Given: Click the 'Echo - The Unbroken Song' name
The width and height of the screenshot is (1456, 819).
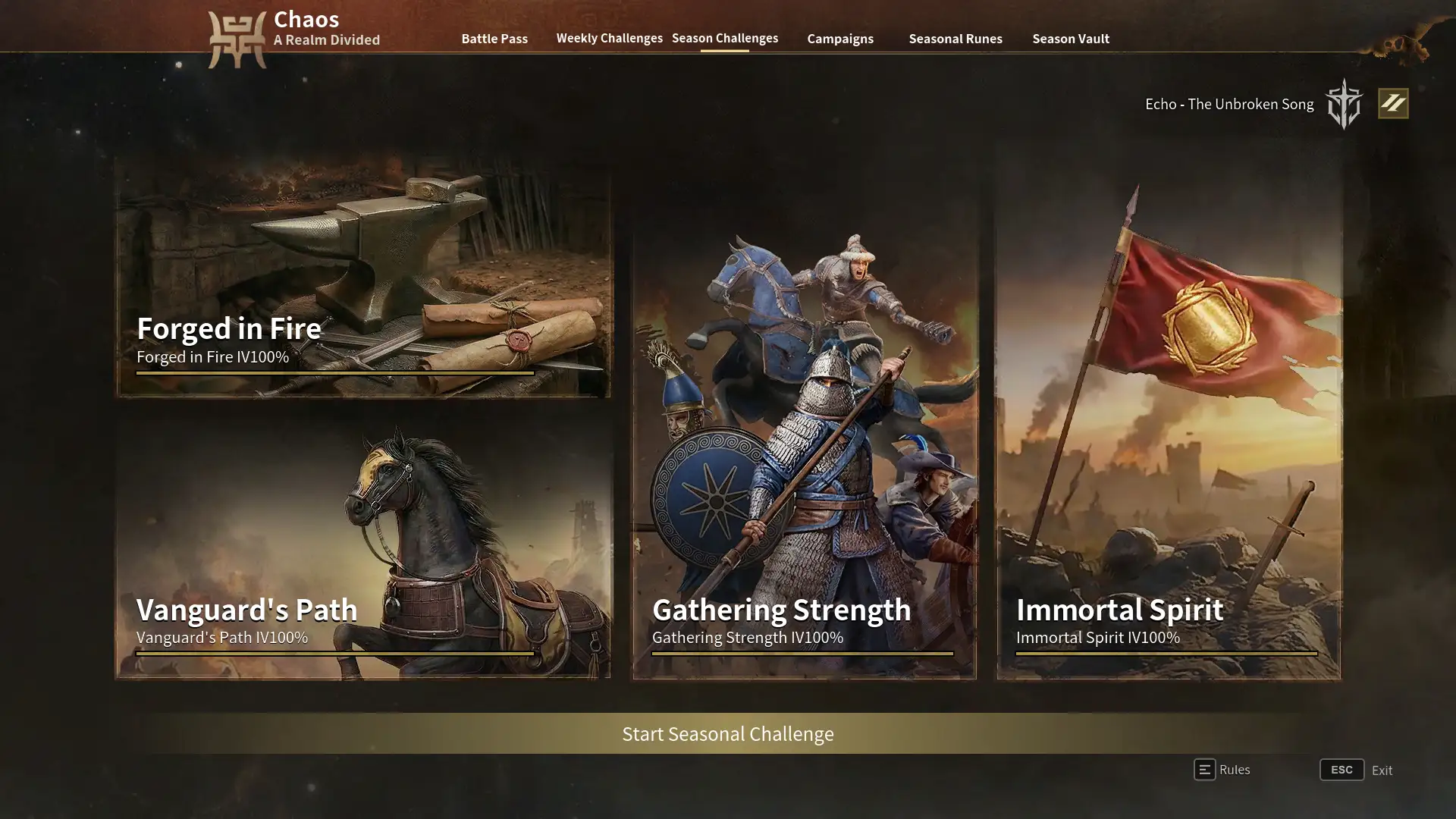Looking at the screenshot, I should [x=1229, y=104].
